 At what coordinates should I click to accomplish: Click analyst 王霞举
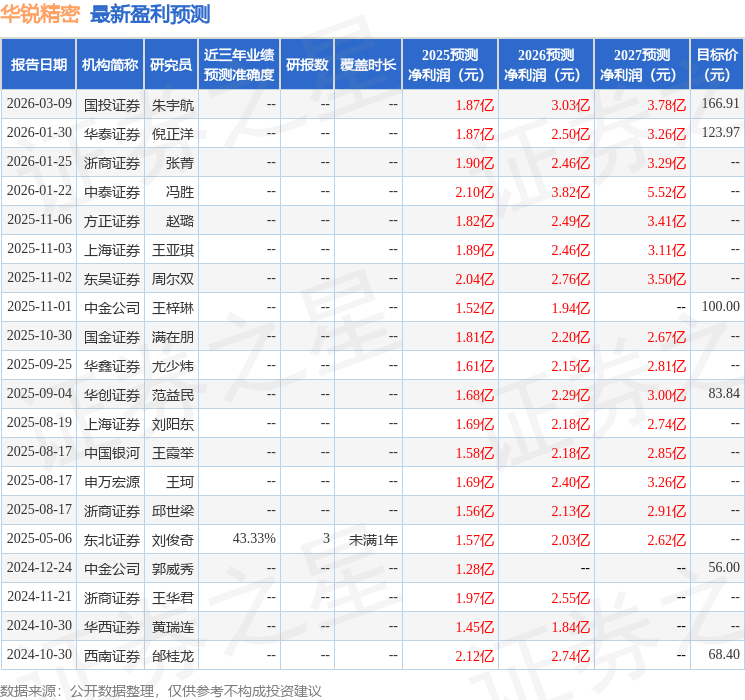point(172,453)
